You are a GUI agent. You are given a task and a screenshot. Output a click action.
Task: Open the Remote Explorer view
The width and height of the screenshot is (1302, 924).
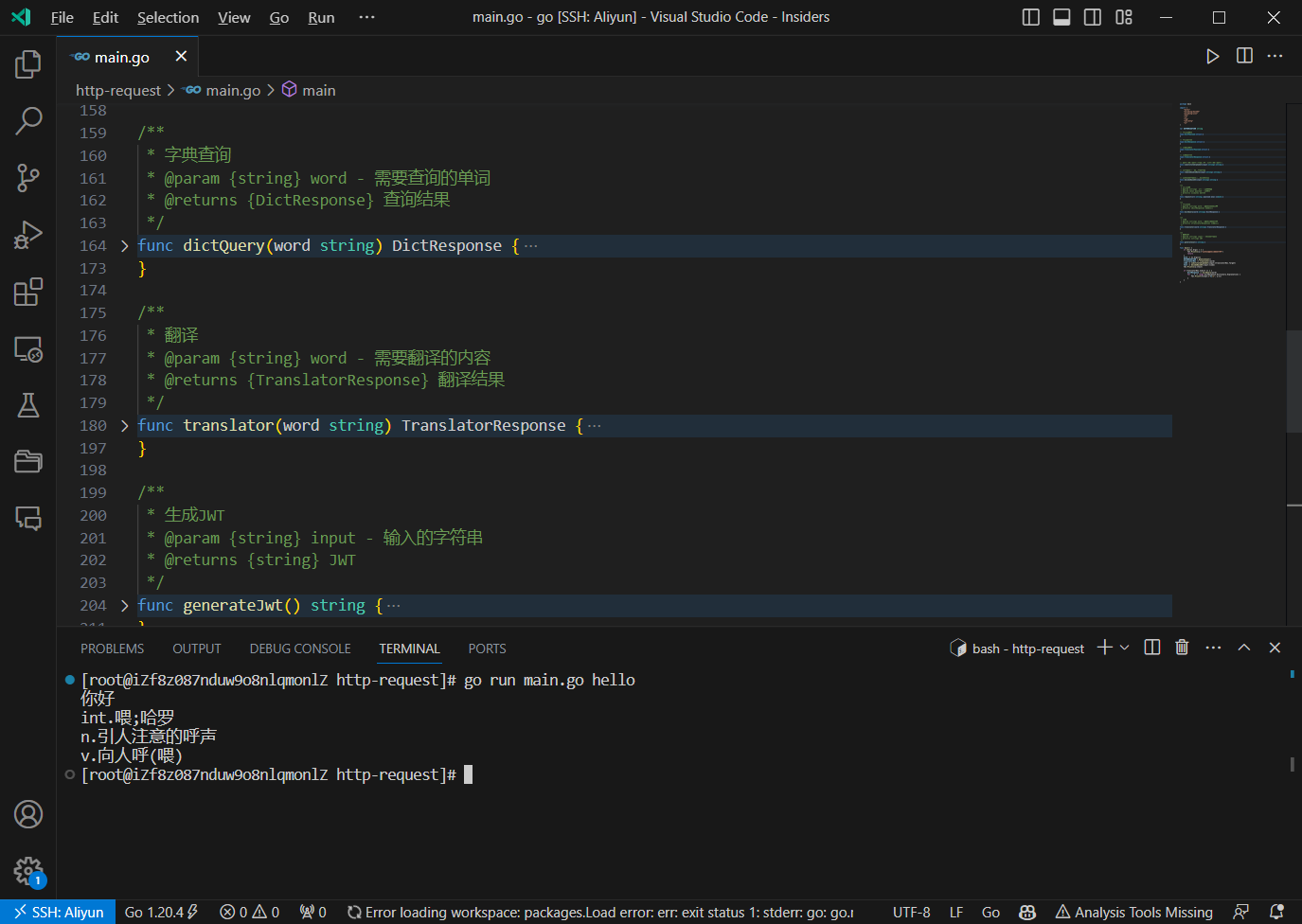28,348
